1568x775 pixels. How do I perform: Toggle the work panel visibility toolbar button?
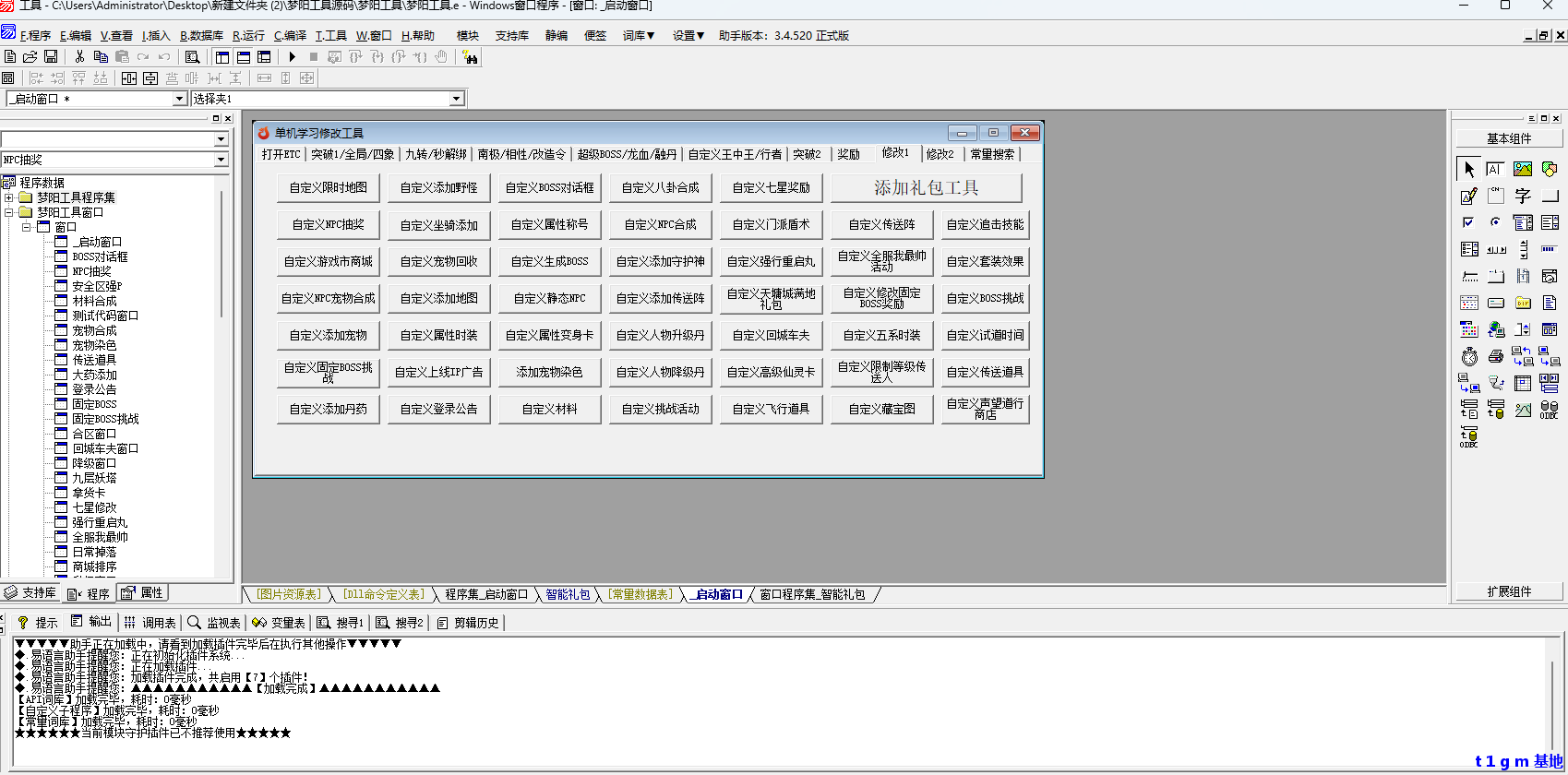point(222,56)
